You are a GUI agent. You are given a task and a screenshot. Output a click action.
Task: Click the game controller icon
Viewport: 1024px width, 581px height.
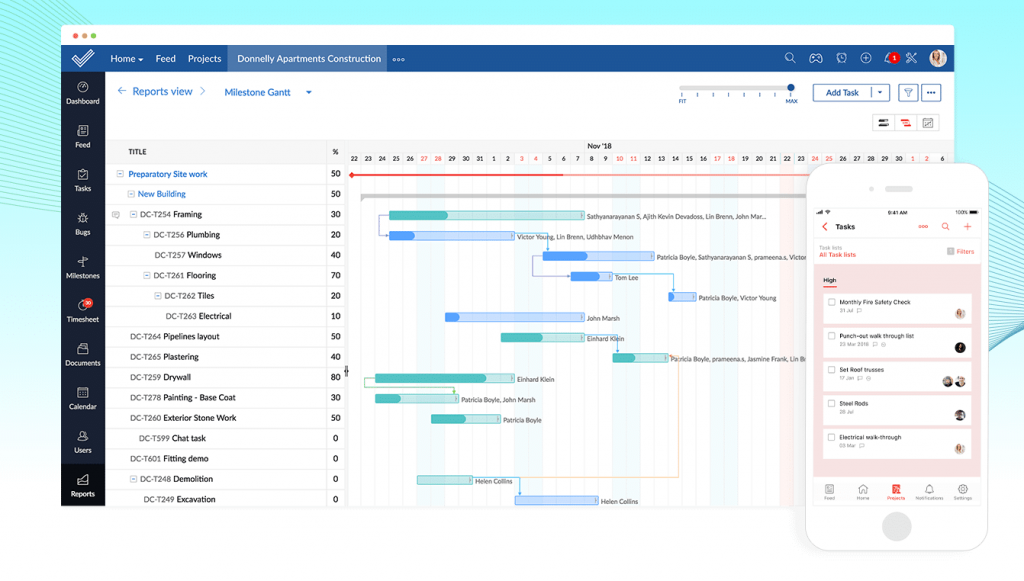click(816, 59)
